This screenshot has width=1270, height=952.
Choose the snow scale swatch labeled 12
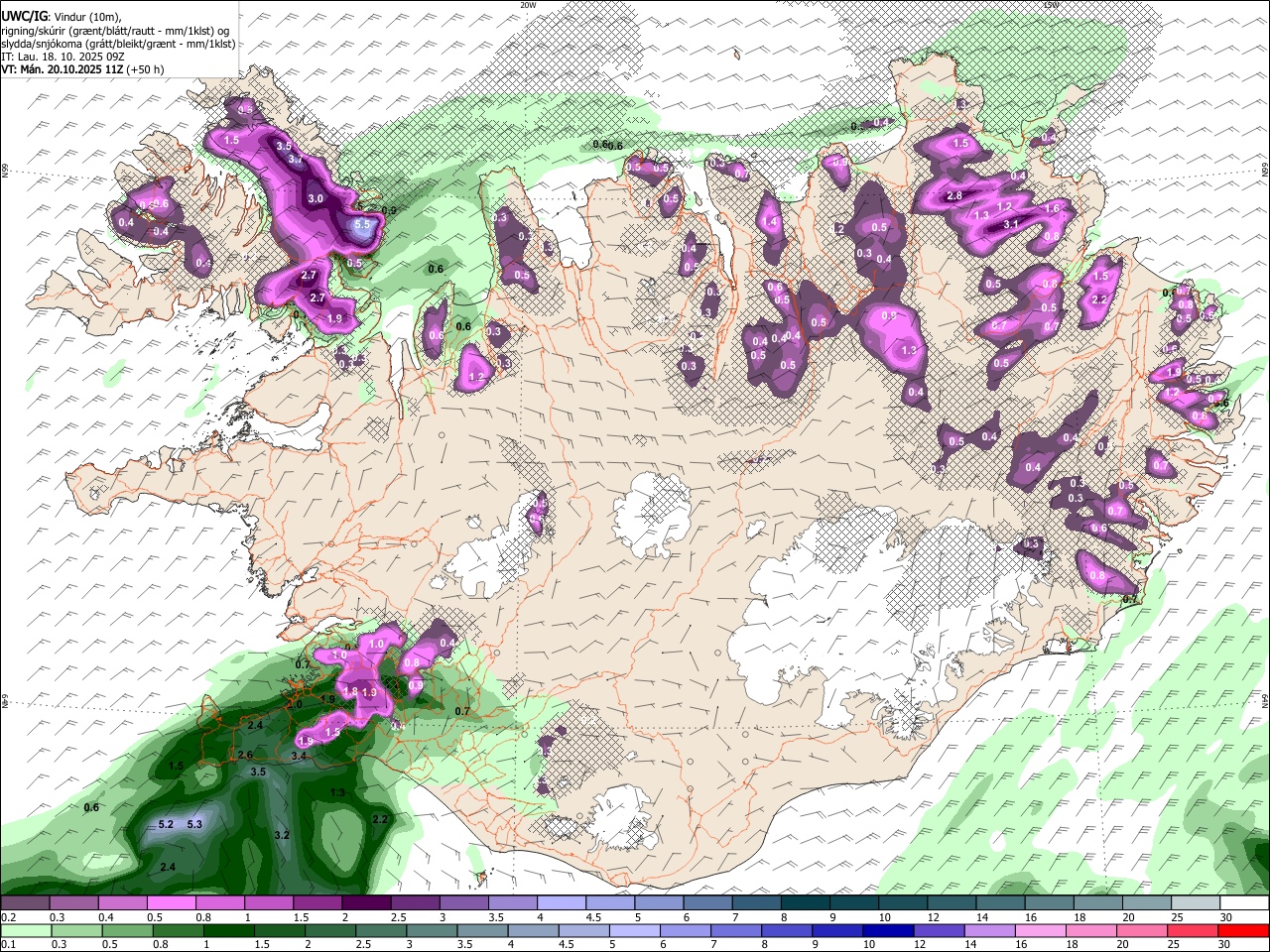[952, 903]
